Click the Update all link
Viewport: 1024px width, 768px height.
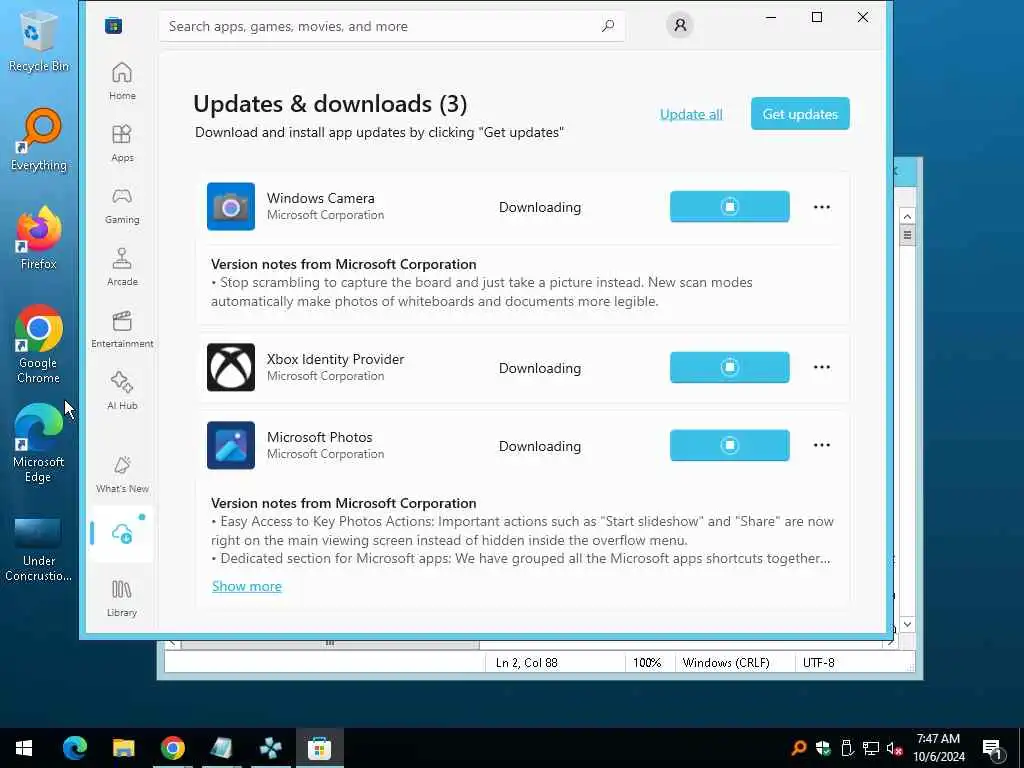[x=691, y=114]
